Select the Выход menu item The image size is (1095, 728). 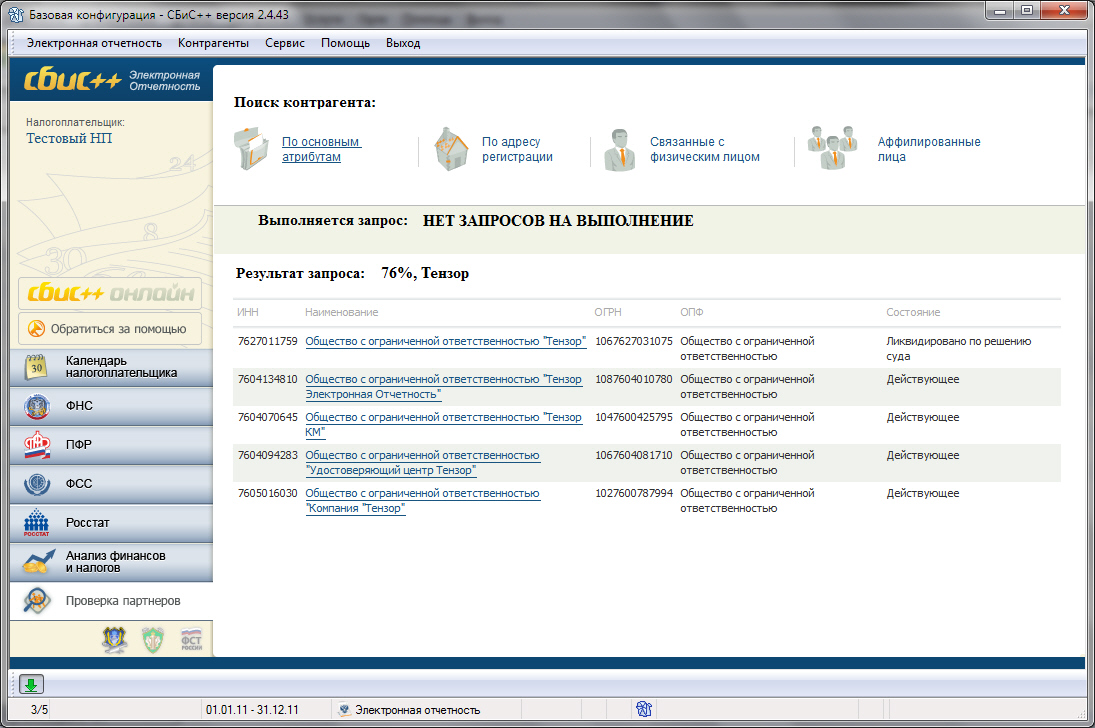pyautogui.click(x=403, y=43)
